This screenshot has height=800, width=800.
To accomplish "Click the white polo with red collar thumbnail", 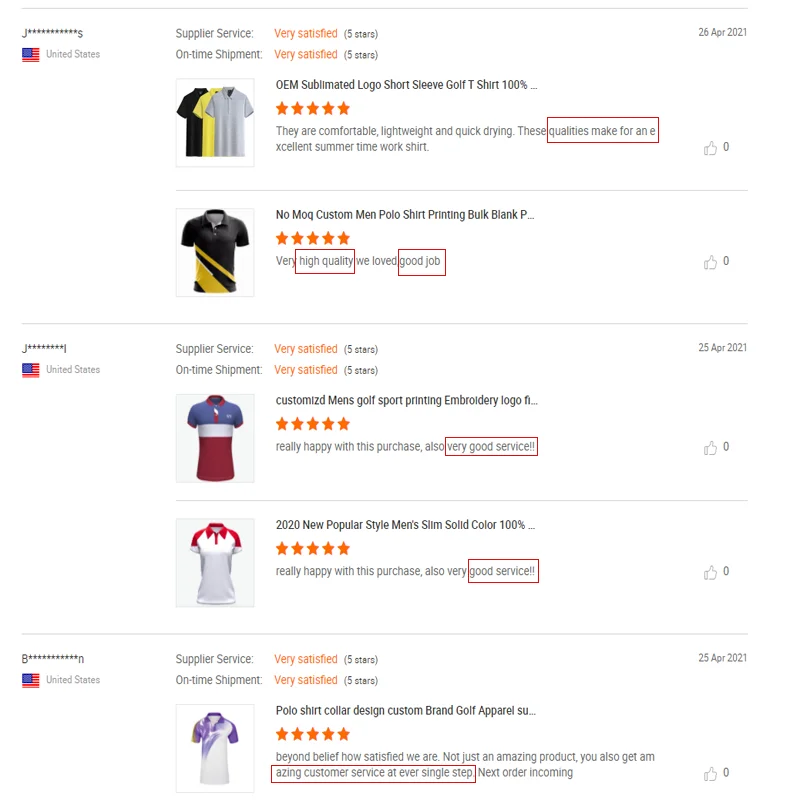I will click(215, 562).
